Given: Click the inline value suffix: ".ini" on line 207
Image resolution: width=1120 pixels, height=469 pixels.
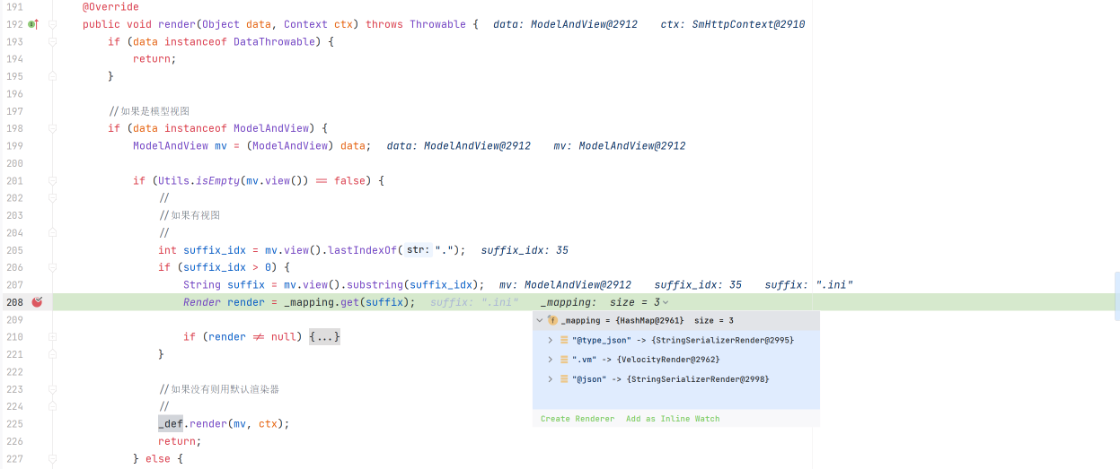Looking at the screenshot, I should [x=809, y=285].
